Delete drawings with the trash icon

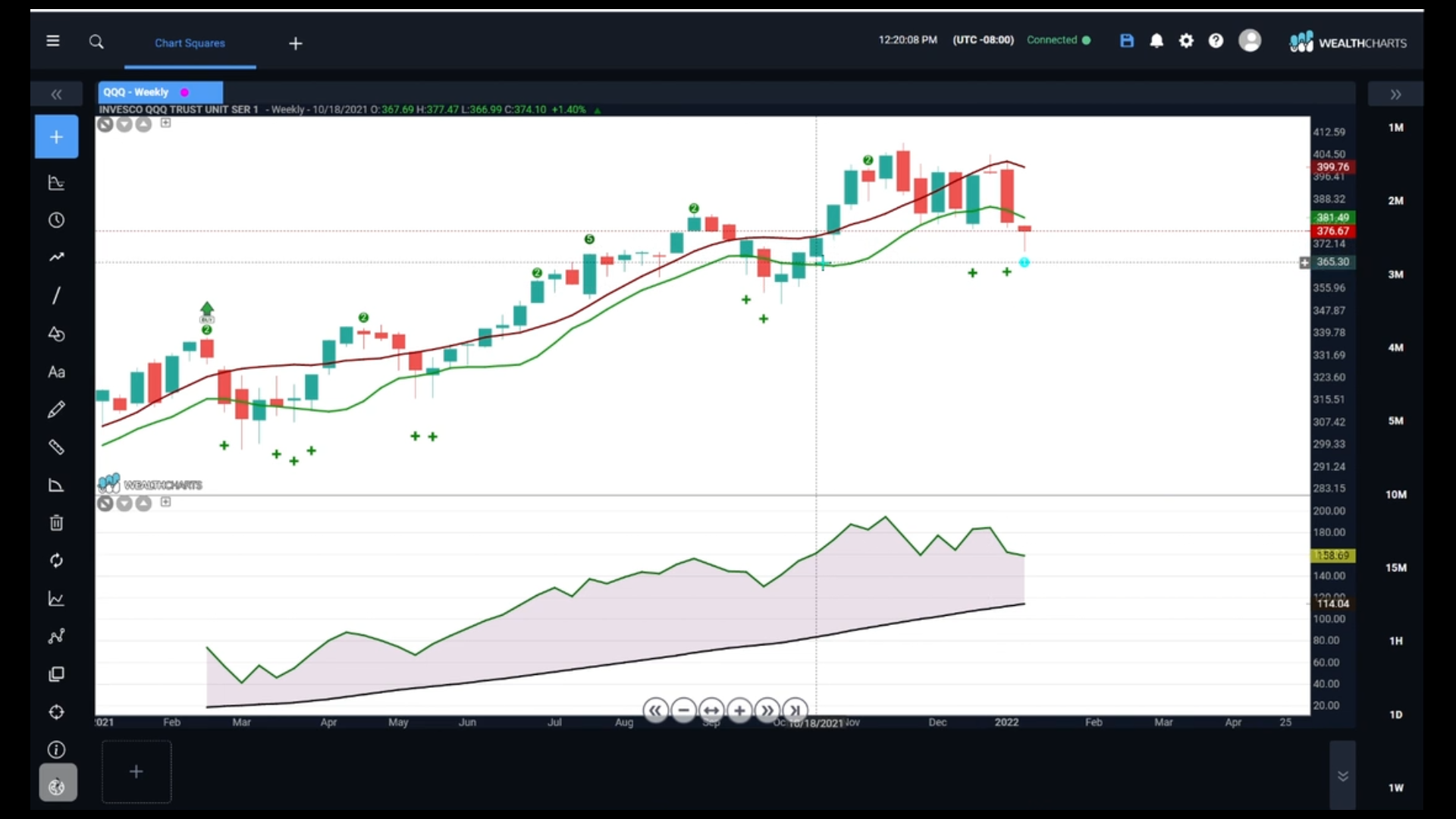(56, 522)
